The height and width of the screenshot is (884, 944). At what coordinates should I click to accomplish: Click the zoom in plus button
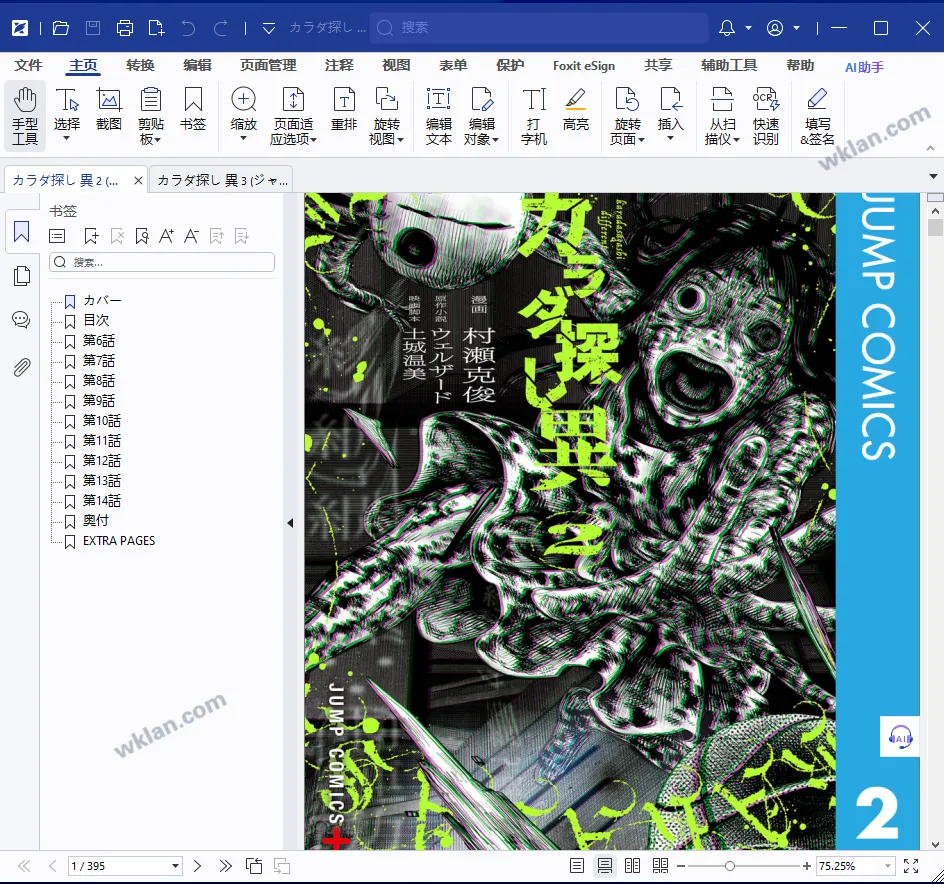point(807,866)
